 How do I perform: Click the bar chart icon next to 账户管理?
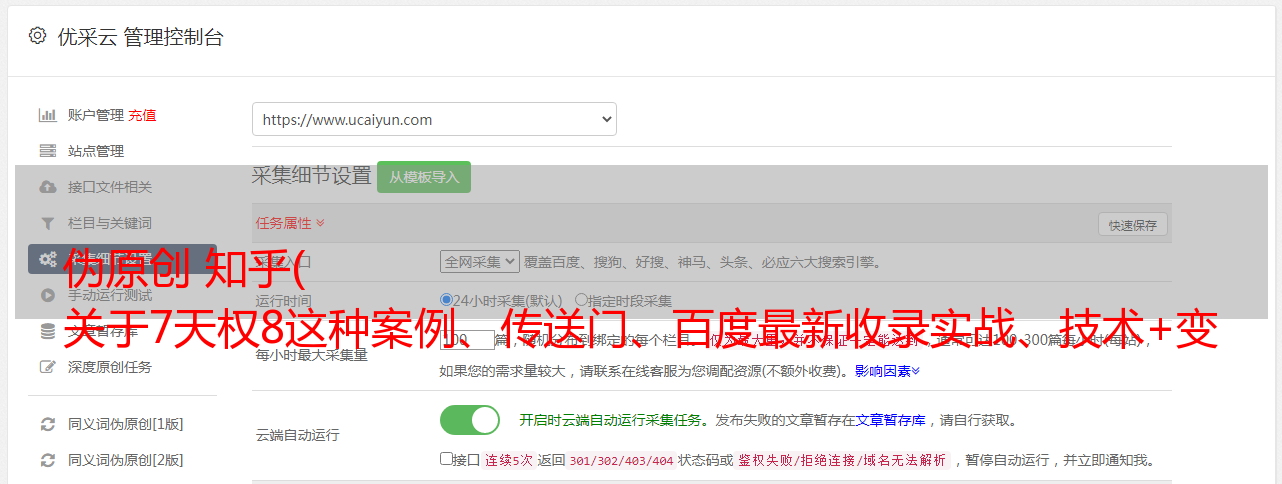pyautogui.click(x=47, y=115)
